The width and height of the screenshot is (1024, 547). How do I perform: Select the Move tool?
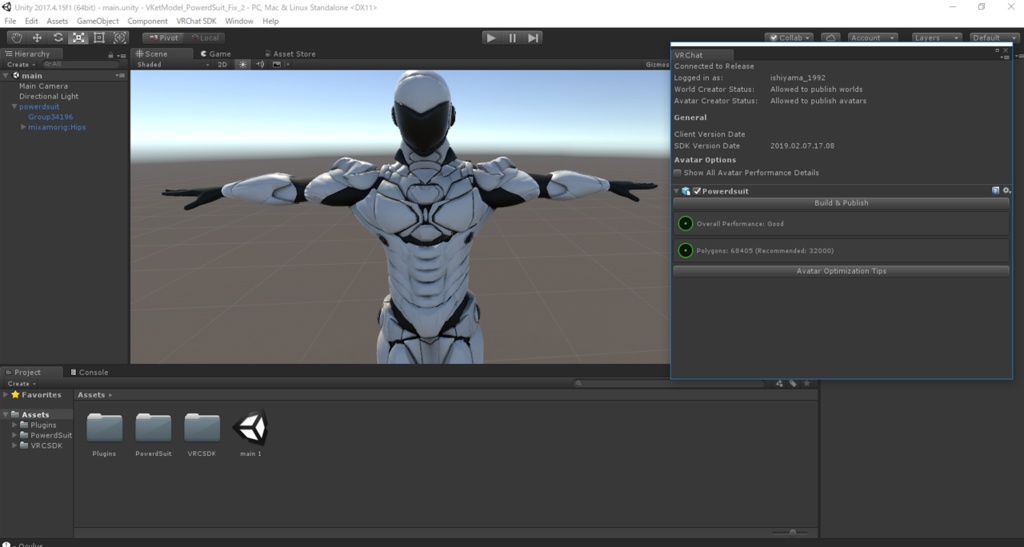click(x=37, y=38)
